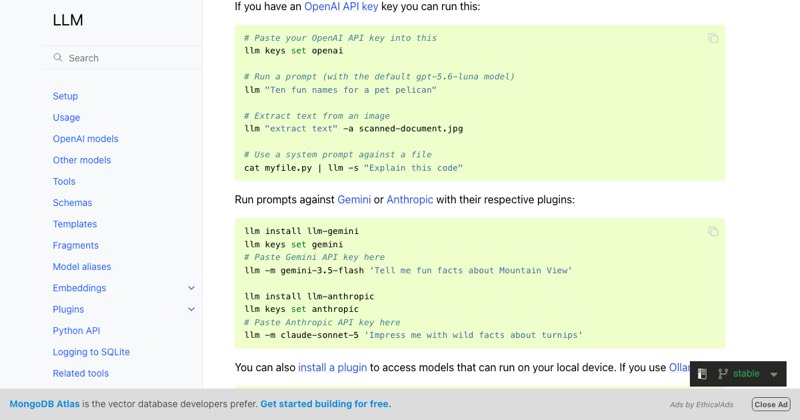Open the Read the Docs book icon
Screen dimensions: 800x420
pyautogui.click(x=702, y=374)
